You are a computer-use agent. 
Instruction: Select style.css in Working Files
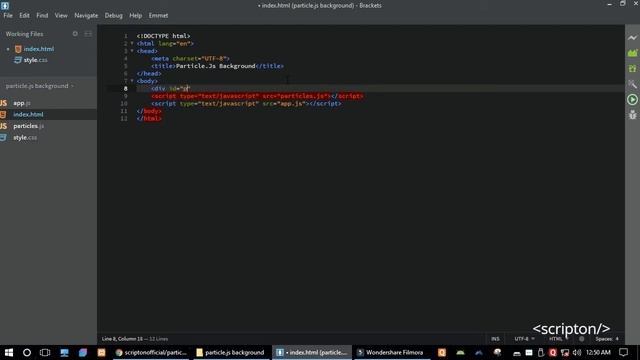[35, 60]
